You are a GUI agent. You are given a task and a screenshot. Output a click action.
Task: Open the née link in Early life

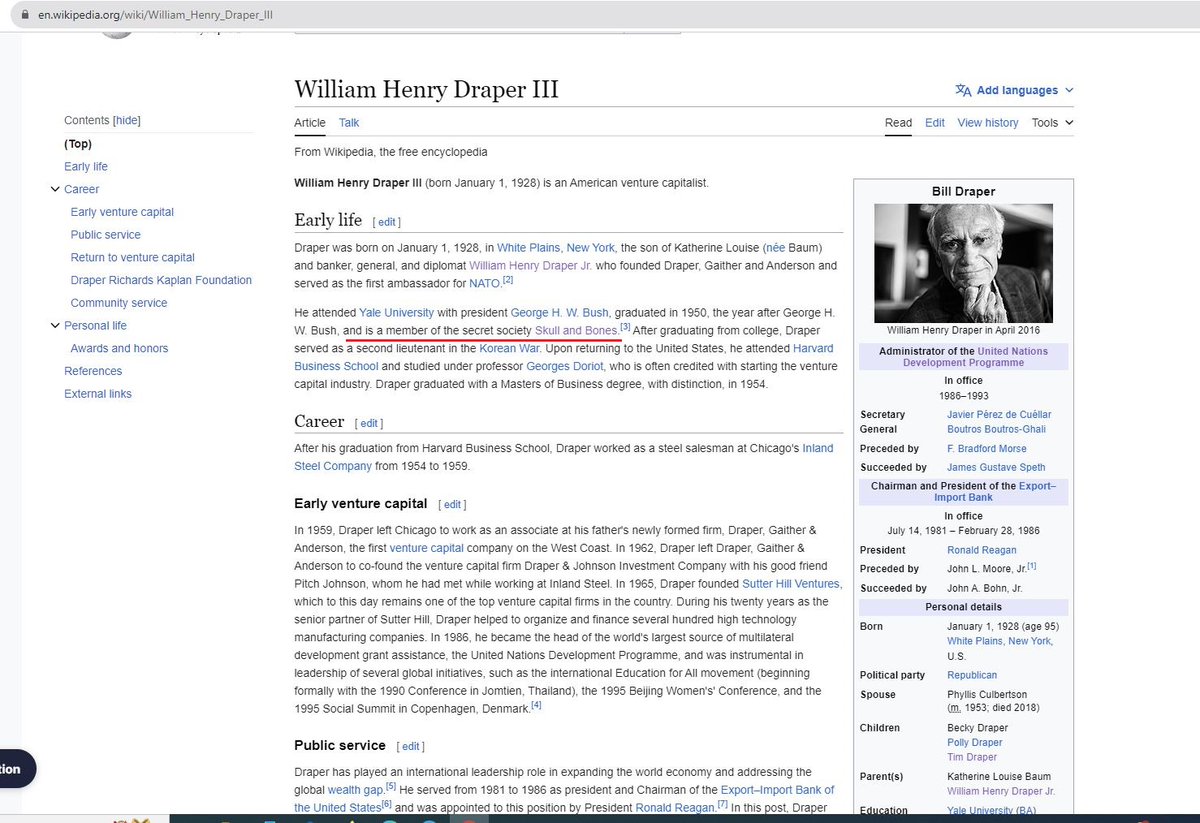click(774, 248)
